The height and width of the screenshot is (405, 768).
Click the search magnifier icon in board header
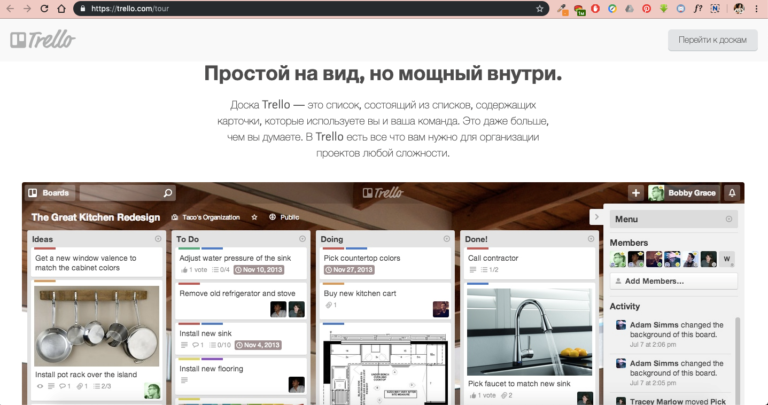pyautogui.click(x=168, y=193)
